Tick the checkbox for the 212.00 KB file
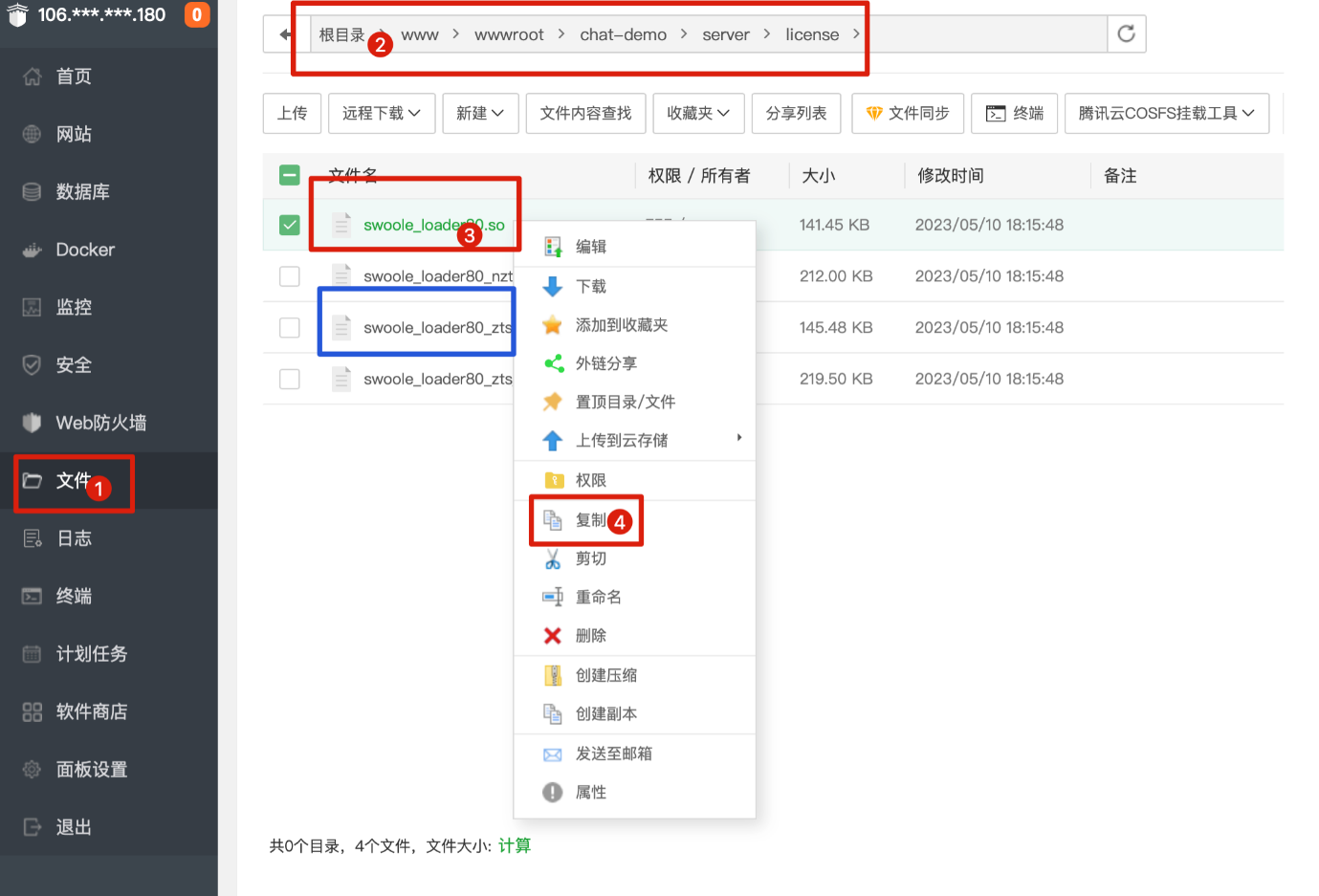 click(290, 276)
